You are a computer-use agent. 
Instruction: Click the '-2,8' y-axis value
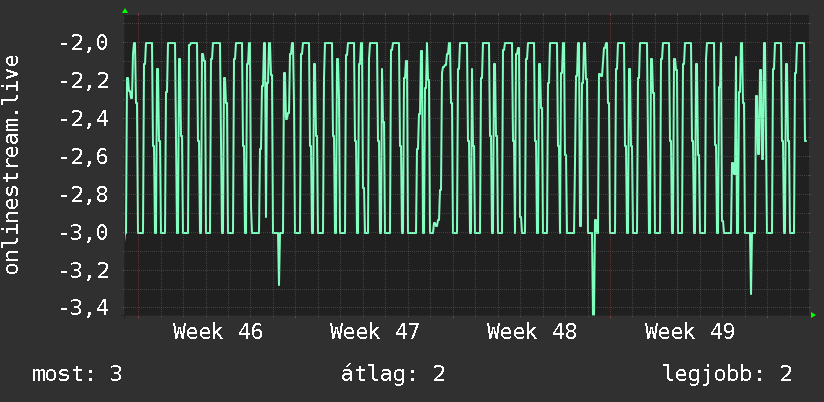click(84, 195)
